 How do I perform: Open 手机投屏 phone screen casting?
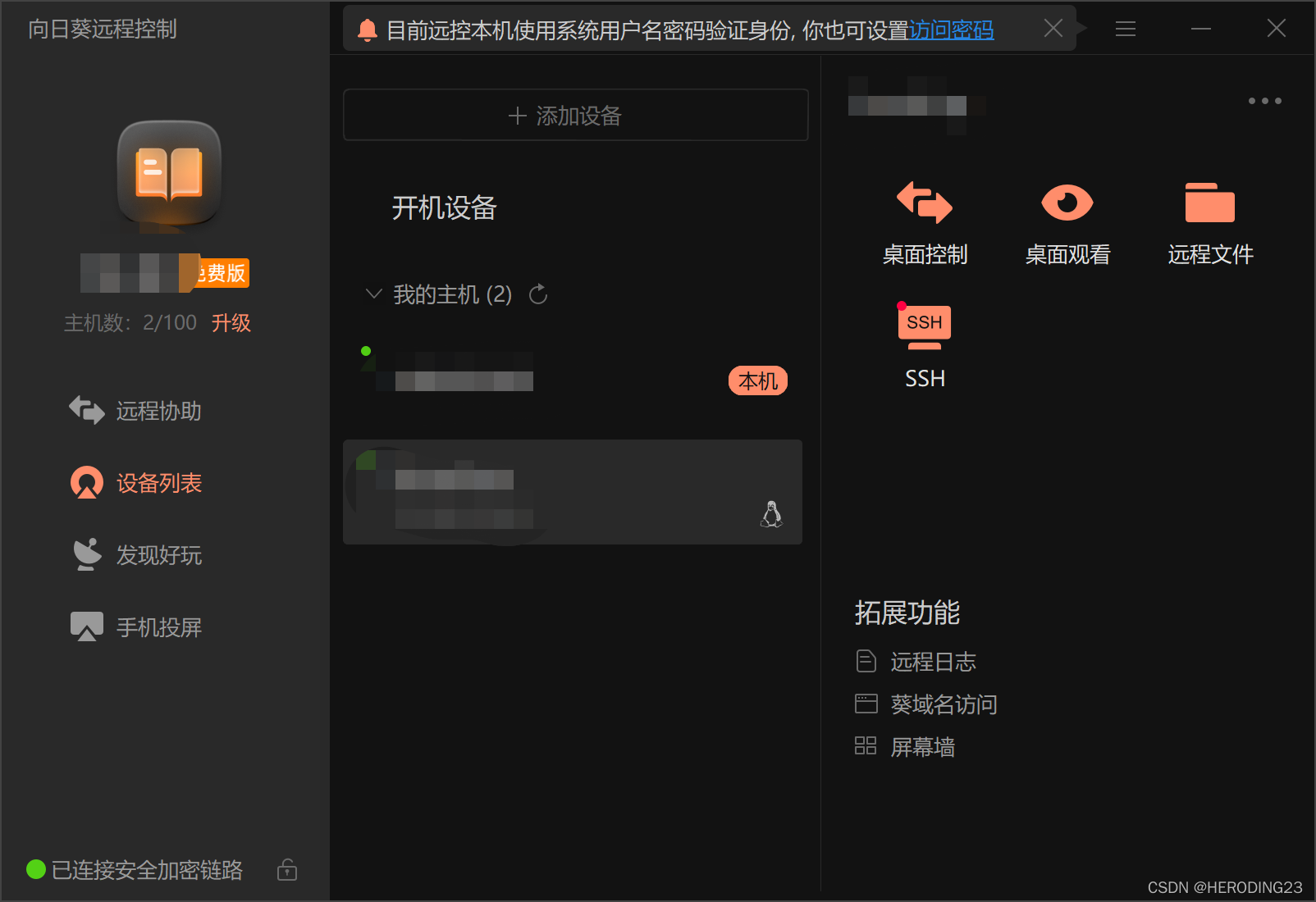(x=158, y=626)
